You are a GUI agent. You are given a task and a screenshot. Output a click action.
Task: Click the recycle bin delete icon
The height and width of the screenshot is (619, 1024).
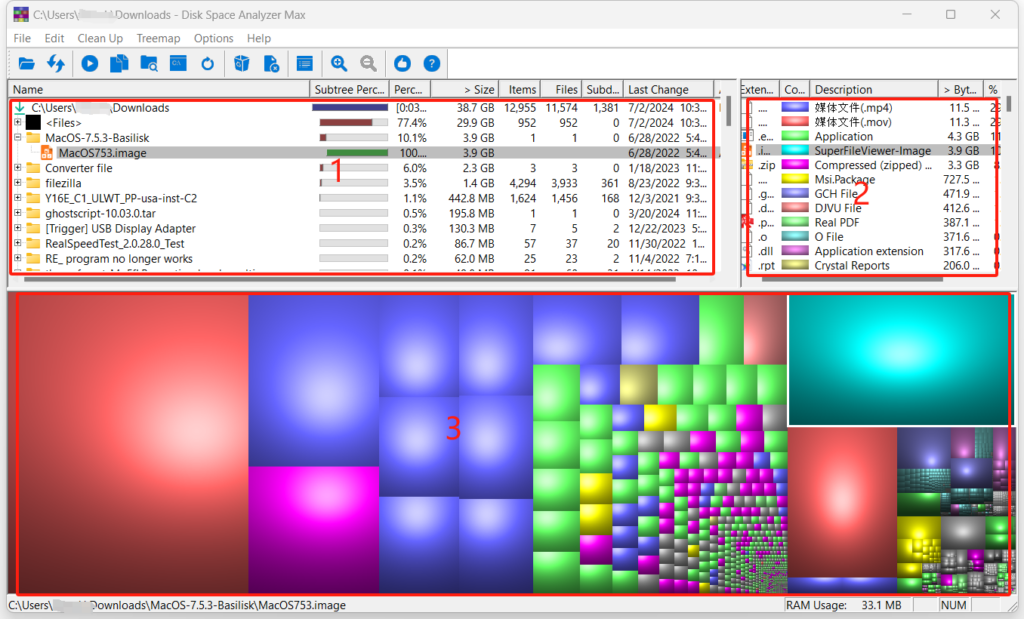[242, 63]
